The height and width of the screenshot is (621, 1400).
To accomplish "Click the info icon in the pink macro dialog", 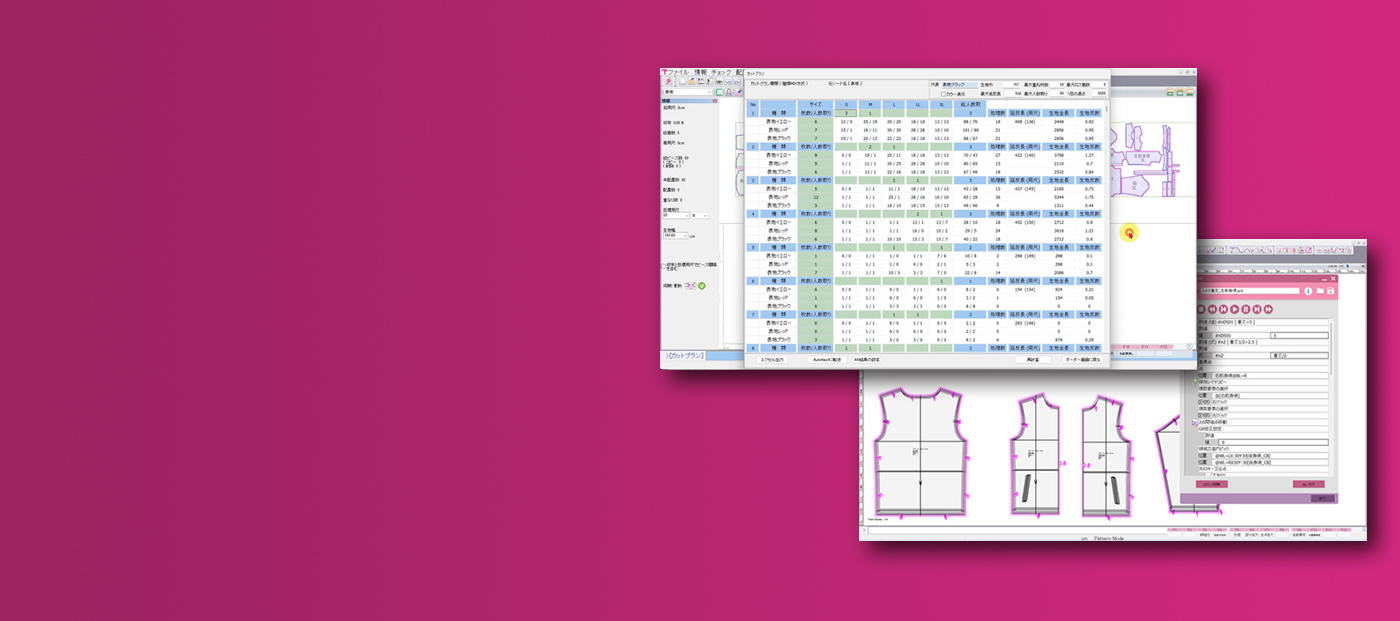I will 1306,291.
